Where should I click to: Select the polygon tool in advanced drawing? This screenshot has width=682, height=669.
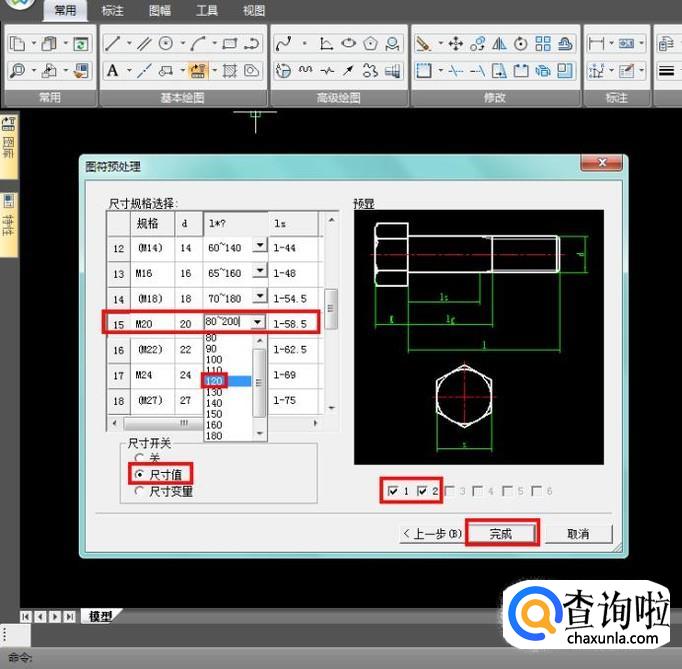pos(371,44)
